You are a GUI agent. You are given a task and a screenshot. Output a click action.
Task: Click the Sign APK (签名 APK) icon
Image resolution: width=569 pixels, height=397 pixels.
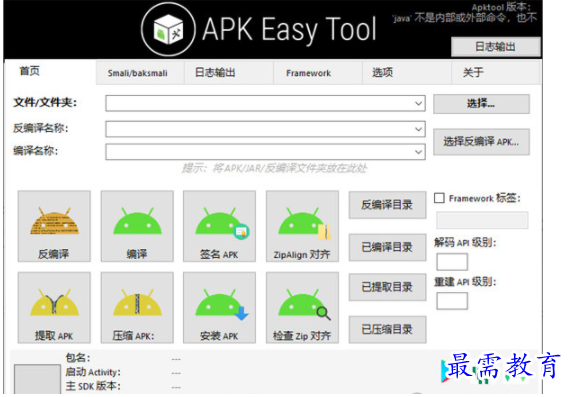220,226
